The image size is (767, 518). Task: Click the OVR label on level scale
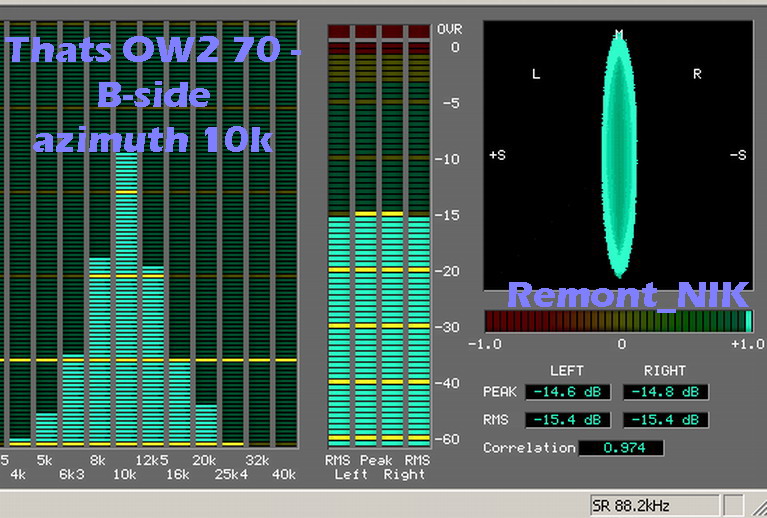[x=449, y=29]
